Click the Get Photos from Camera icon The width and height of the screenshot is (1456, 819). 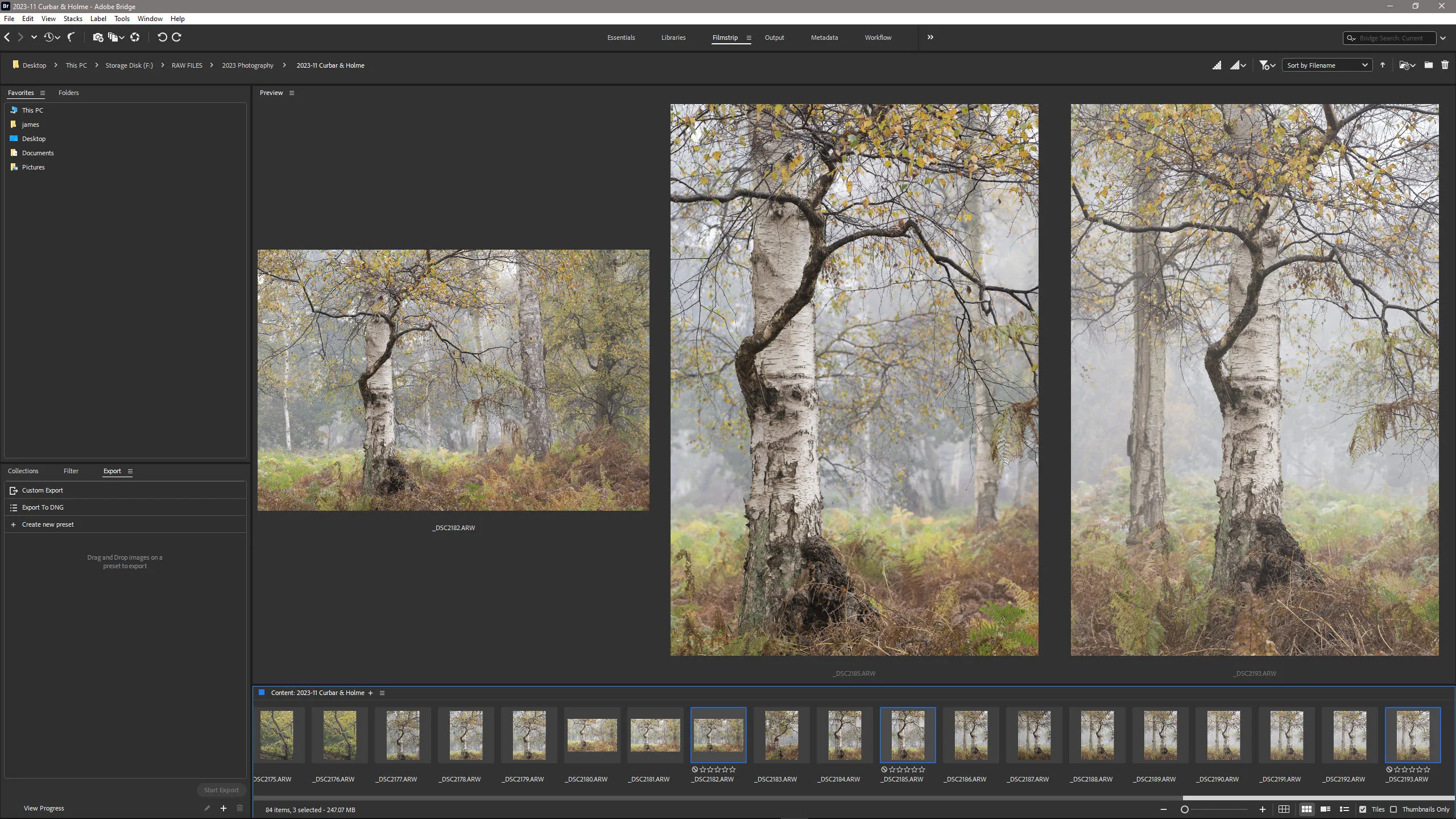(98, 38)
